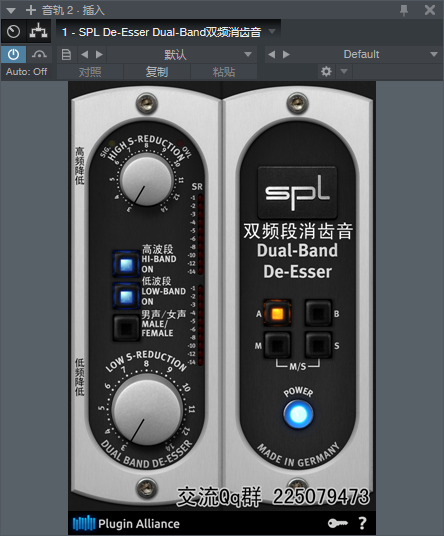444x536 pixels.
Task: Click the automation mode arc icon
Action: (x=39, y=55)
